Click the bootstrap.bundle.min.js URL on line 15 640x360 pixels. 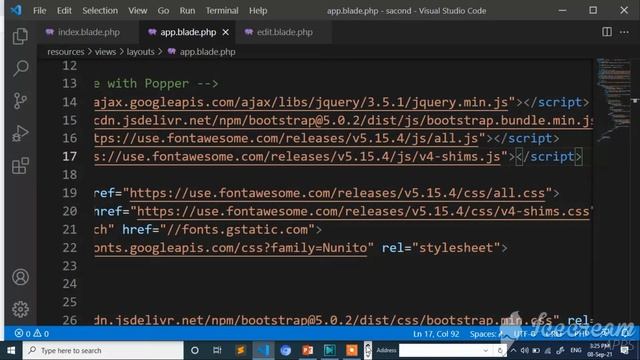coord(343,120)
